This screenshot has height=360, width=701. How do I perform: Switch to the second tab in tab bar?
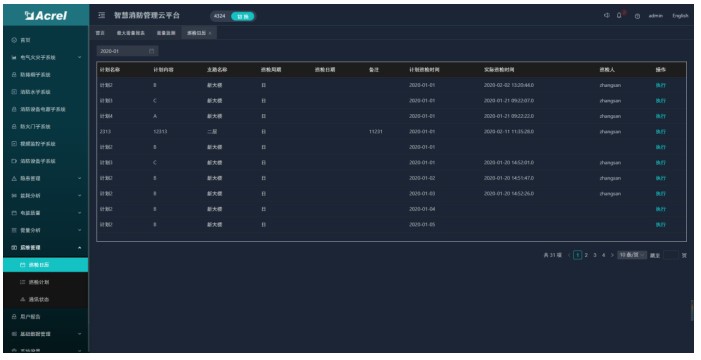[x=131, y=33]
